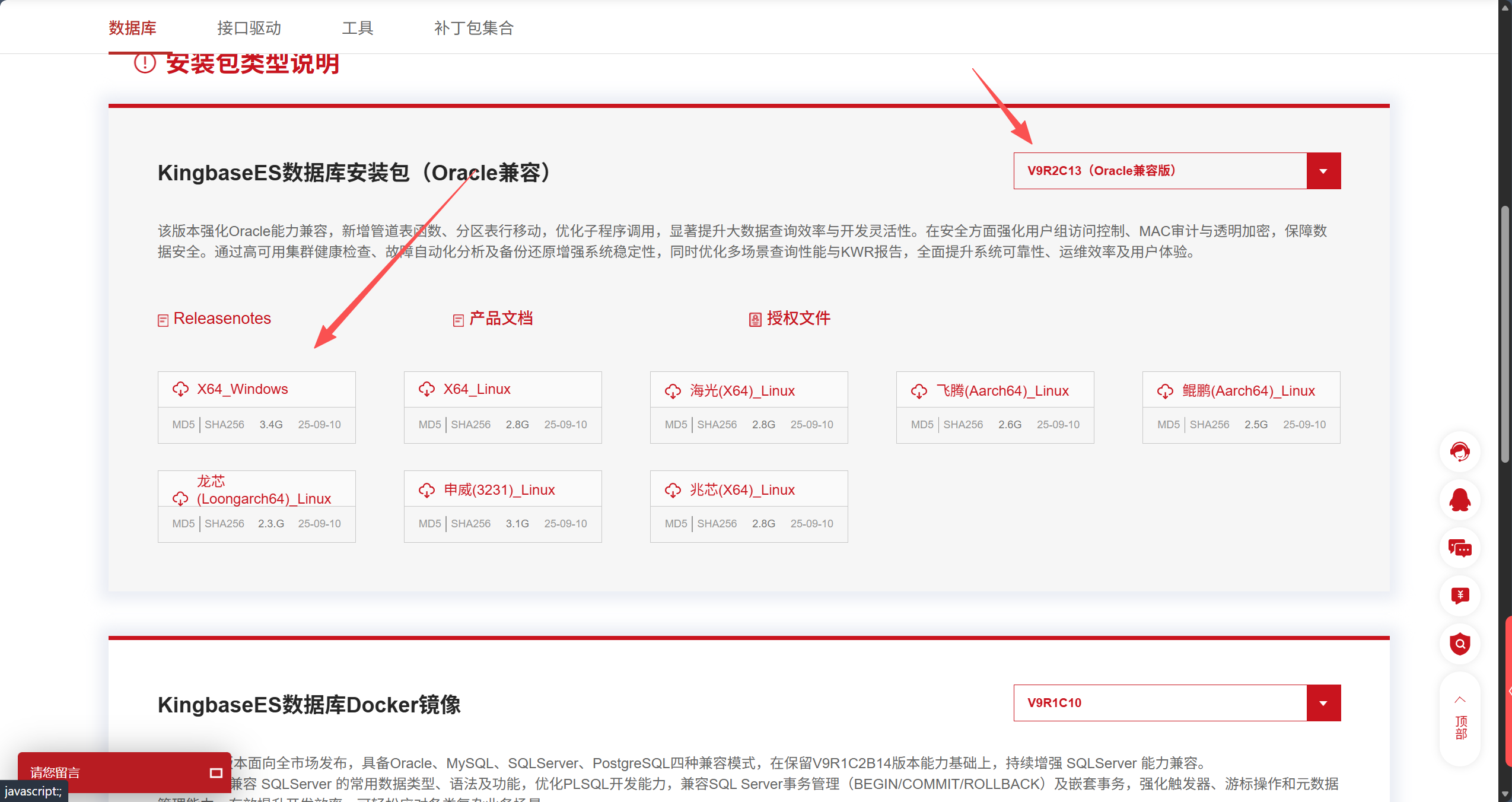Viewport: 1512px width, 802px height.
Task: Click the 授权文件 link
Action: pyautogui.click(x=798, y=319)
